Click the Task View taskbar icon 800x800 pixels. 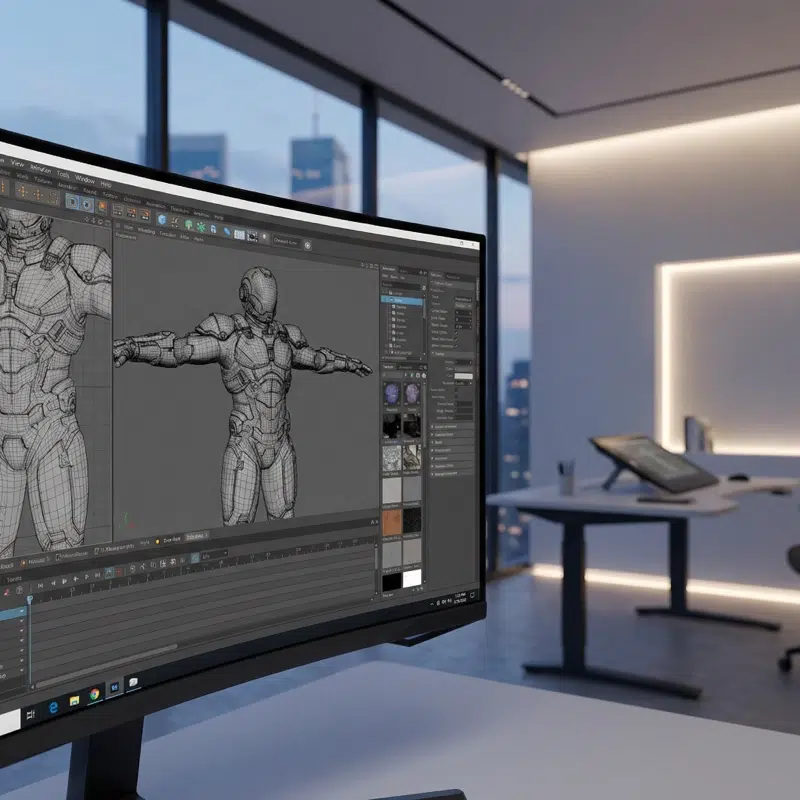pyautogui.click(x=31, y=714)
